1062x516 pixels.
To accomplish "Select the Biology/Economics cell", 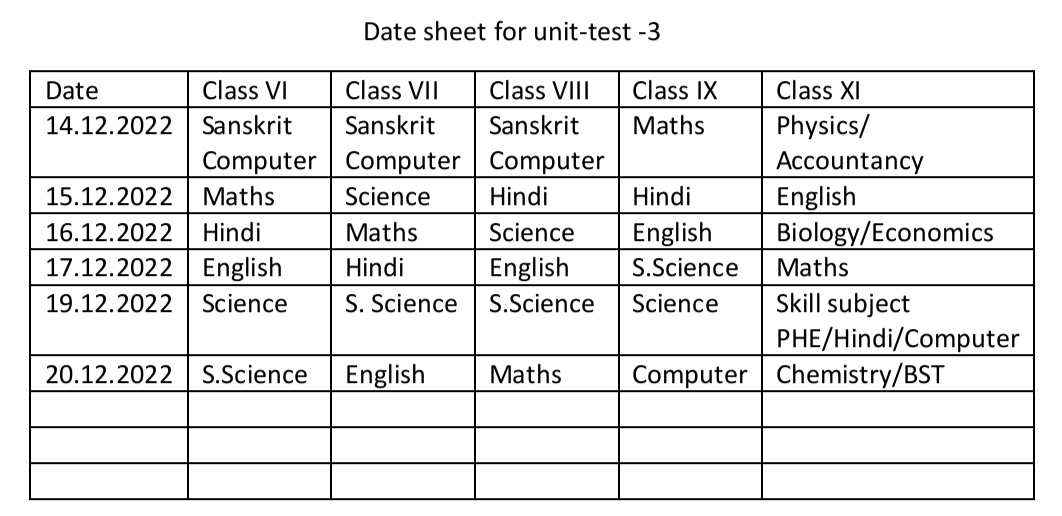I will [x=898, y=232].
